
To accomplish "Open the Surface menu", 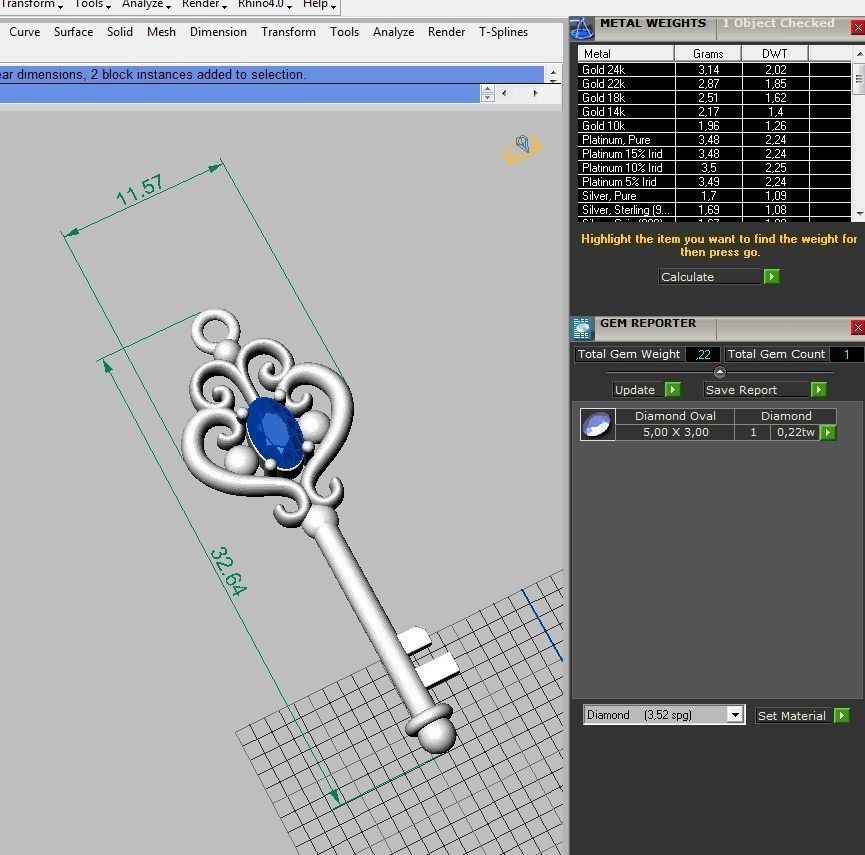I will pyautogui.click(x=73, y=32).
